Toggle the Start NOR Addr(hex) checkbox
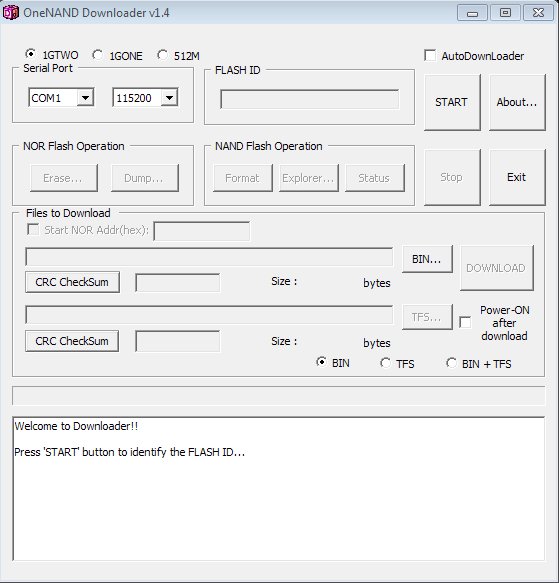Screen dimensions: 559x583 pyautogui.click(x=33, y=229)
